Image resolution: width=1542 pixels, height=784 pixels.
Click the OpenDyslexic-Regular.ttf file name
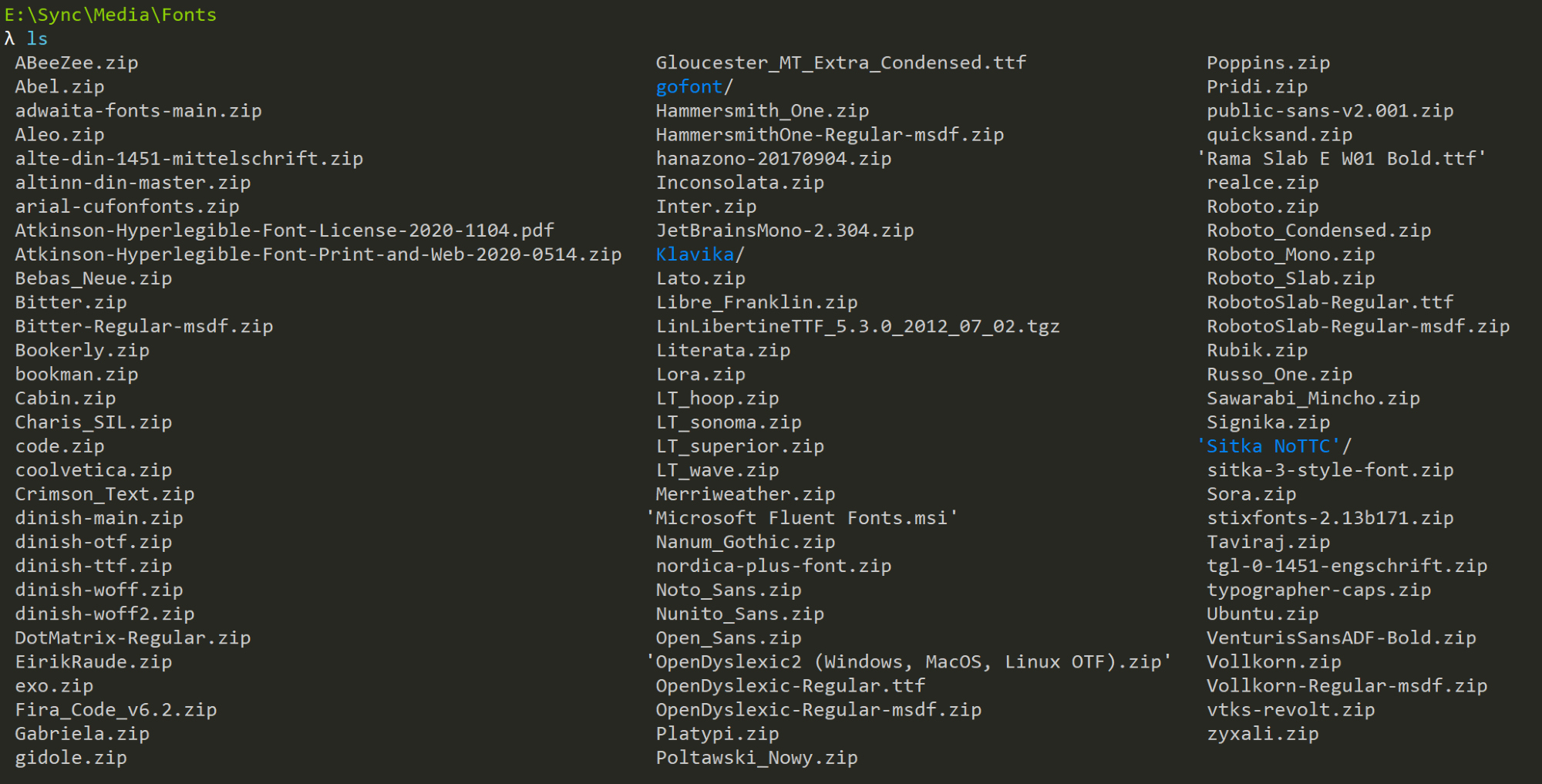pos(790,686)
